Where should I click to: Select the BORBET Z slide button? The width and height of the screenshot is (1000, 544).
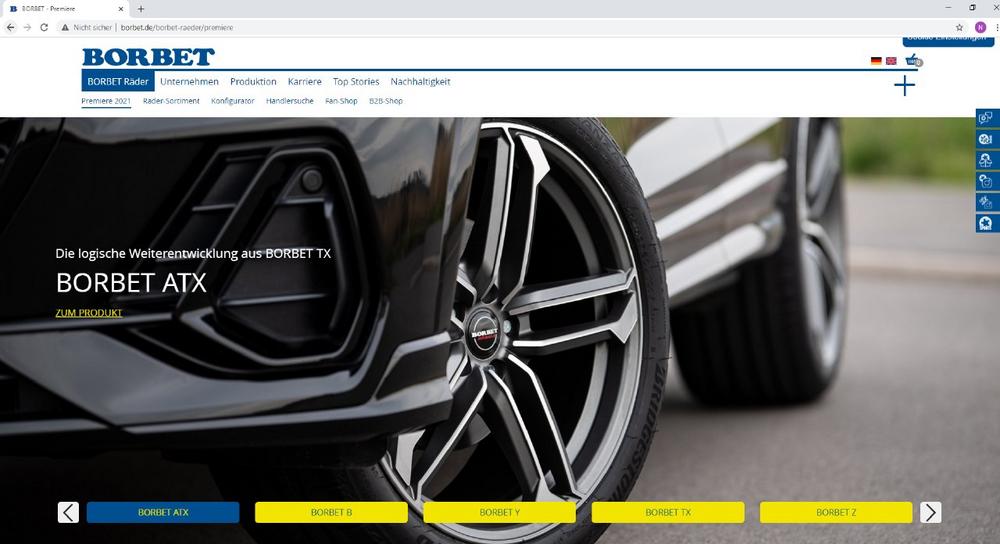(x=836, y=512)
